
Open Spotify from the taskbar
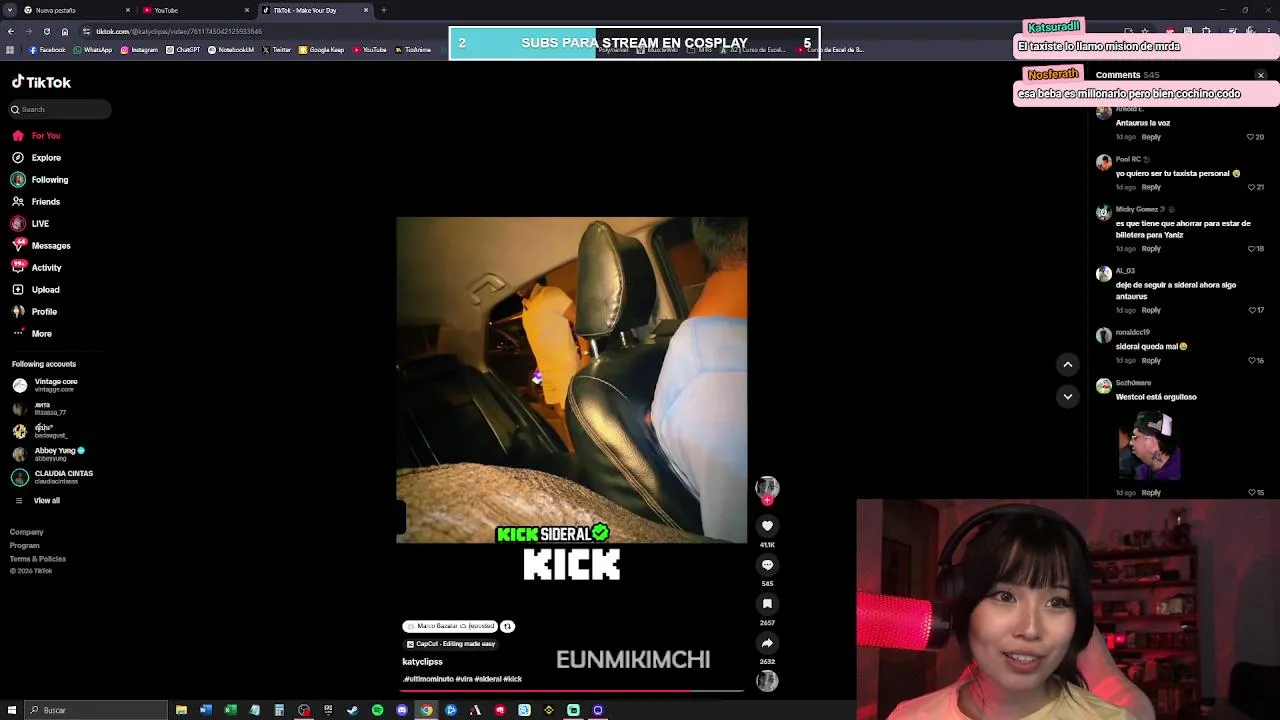coord(377,710)
